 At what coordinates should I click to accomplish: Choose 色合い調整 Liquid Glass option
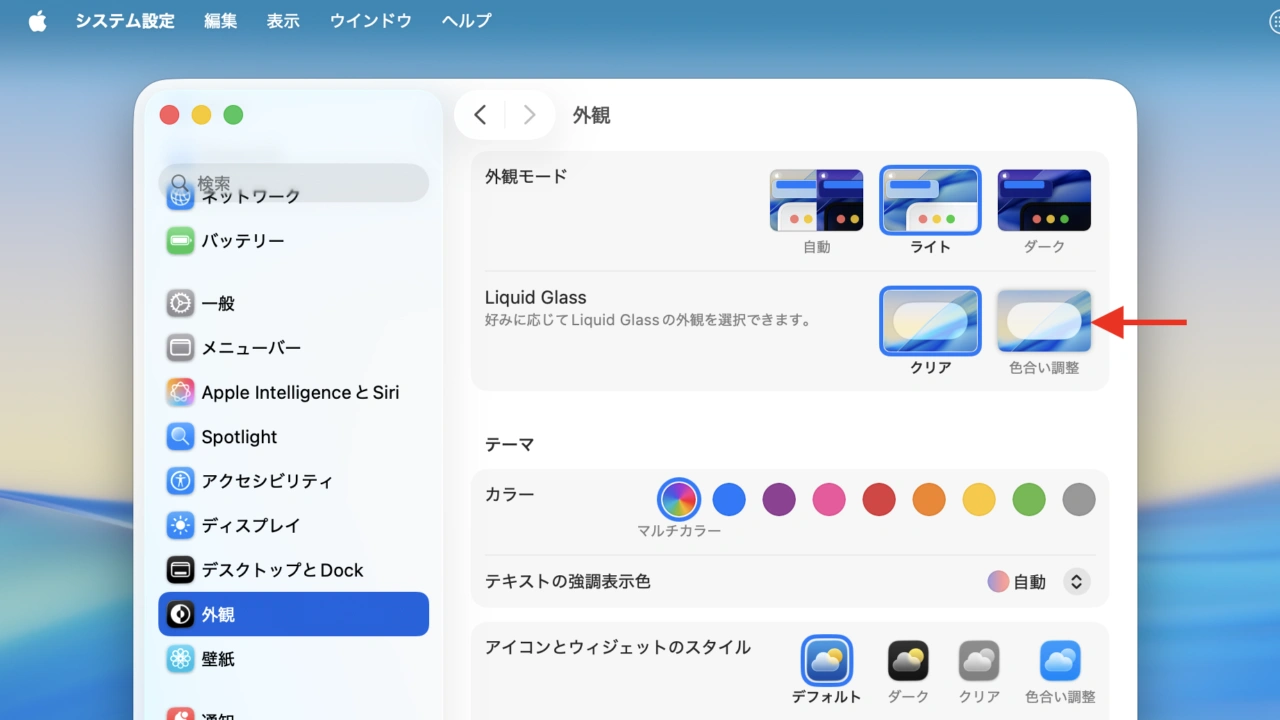pos(1044,321)
